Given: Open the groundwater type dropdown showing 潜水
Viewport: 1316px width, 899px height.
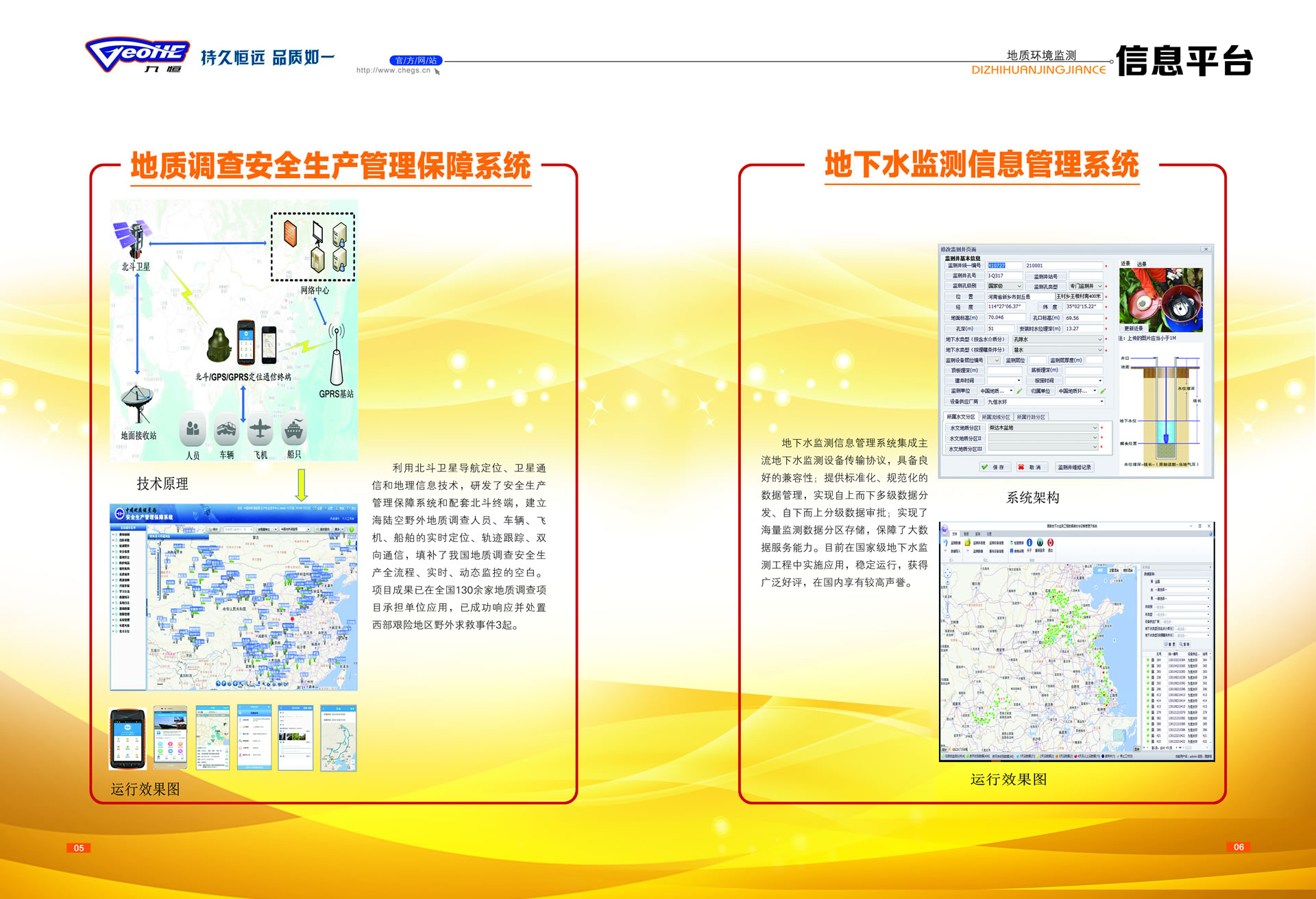Looking at the screenshot, I should click(1058, 350).
